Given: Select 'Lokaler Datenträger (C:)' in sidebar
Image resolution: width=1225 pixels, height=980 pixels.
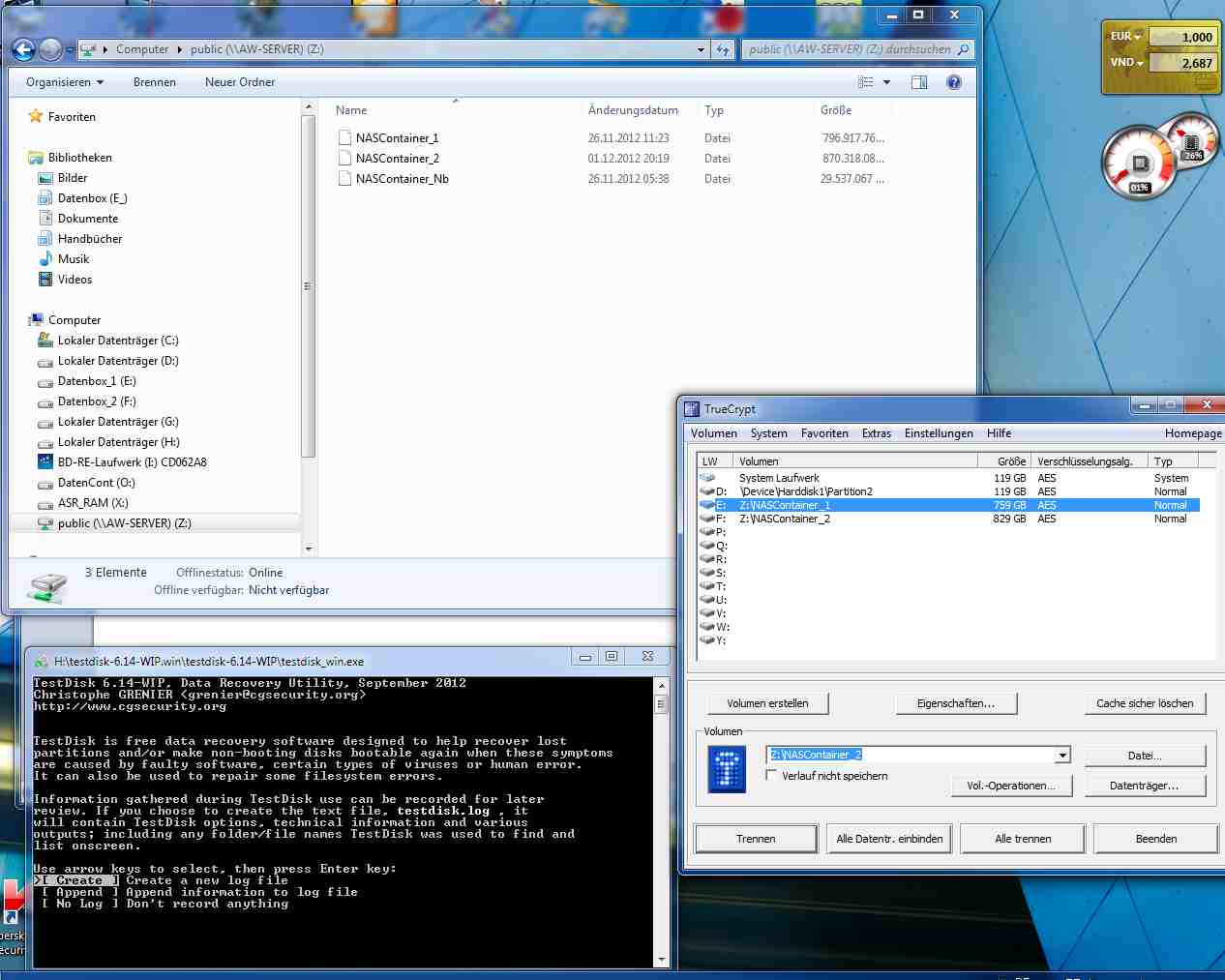Looking at the screenshot, I should [118, 341].
